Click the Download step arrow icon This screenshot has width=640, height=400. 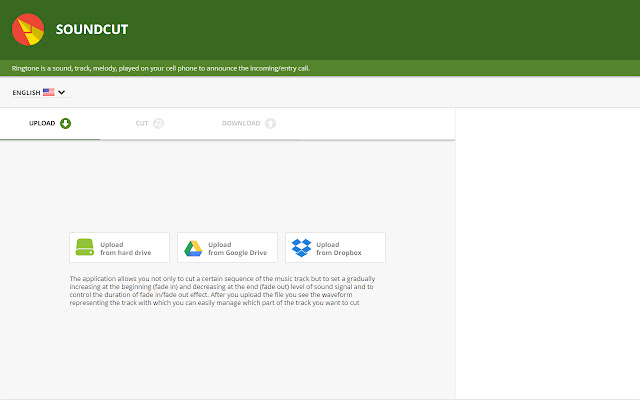pos(270,123)
